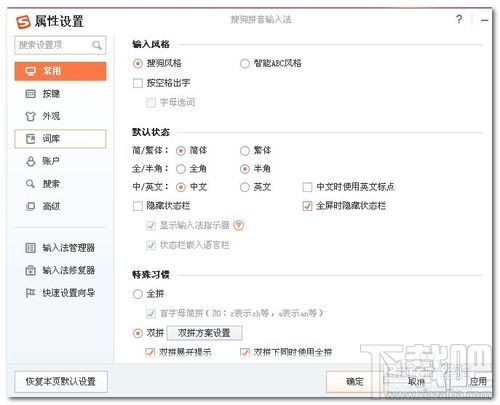
Task: Click the 快速设置向导 flag icon
Action: 30,293
